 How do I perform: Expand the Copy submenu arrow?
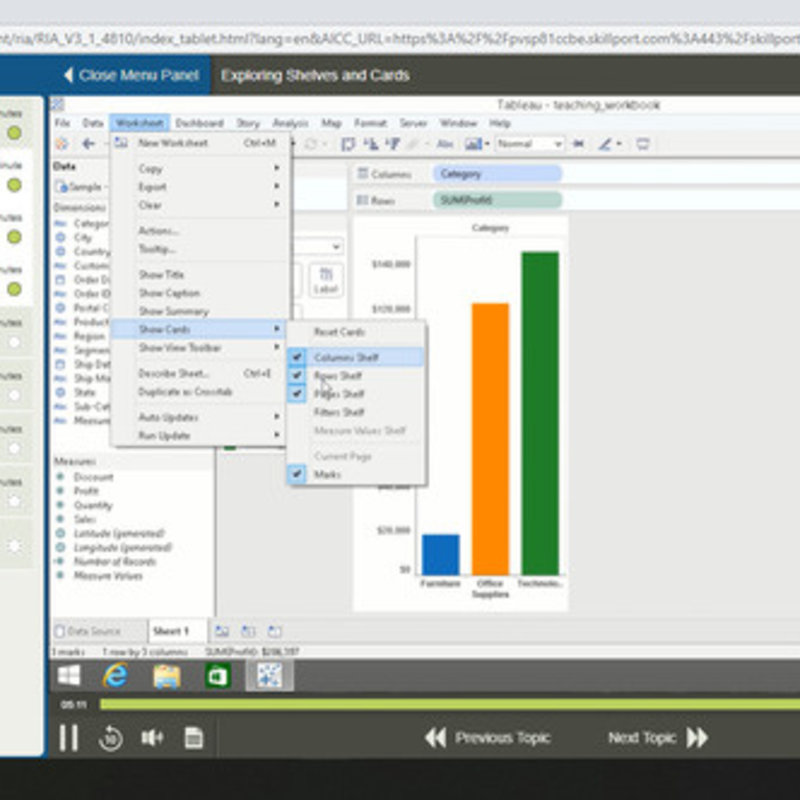[277, 168]
